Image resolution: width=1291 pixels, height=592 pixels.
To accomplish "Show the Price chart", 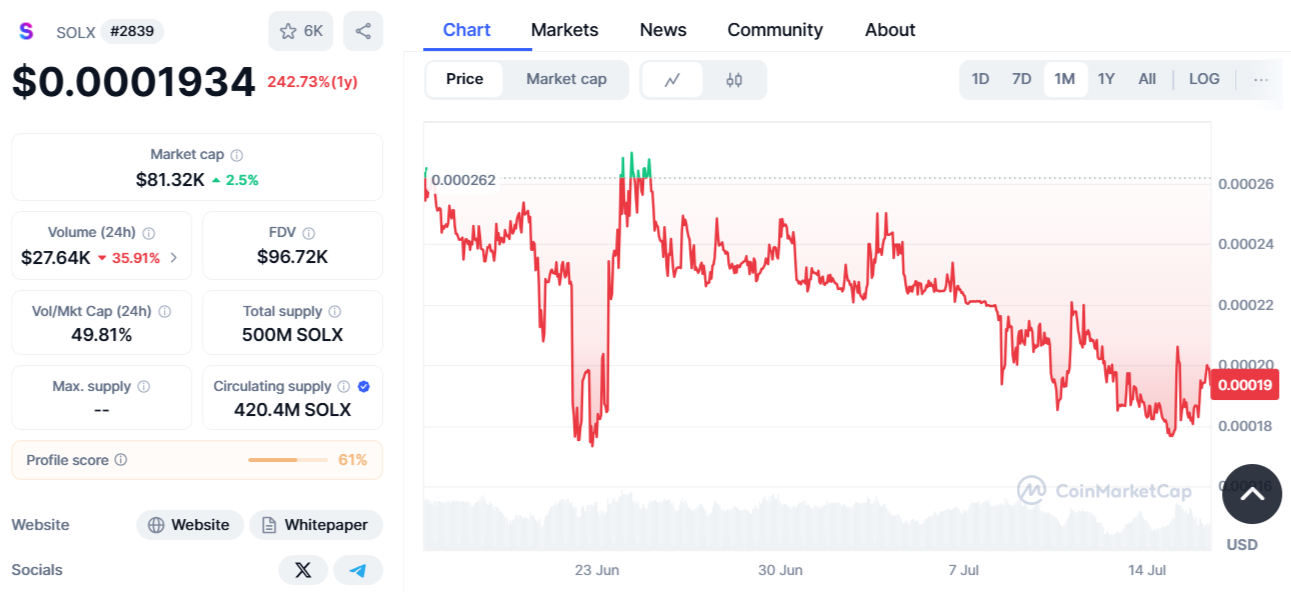I will point(465,79).
